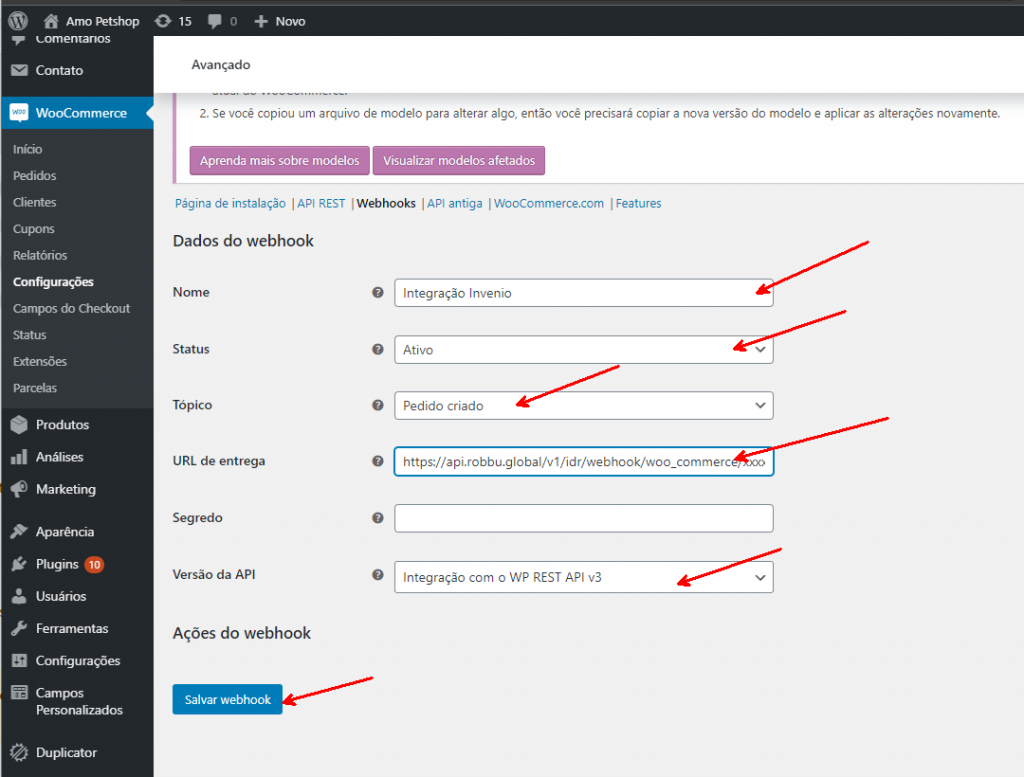Screen dimensions: 1024x777
Task: Open the Tópico dropdown showing Pedido criado
Action: tap(583, 406)
